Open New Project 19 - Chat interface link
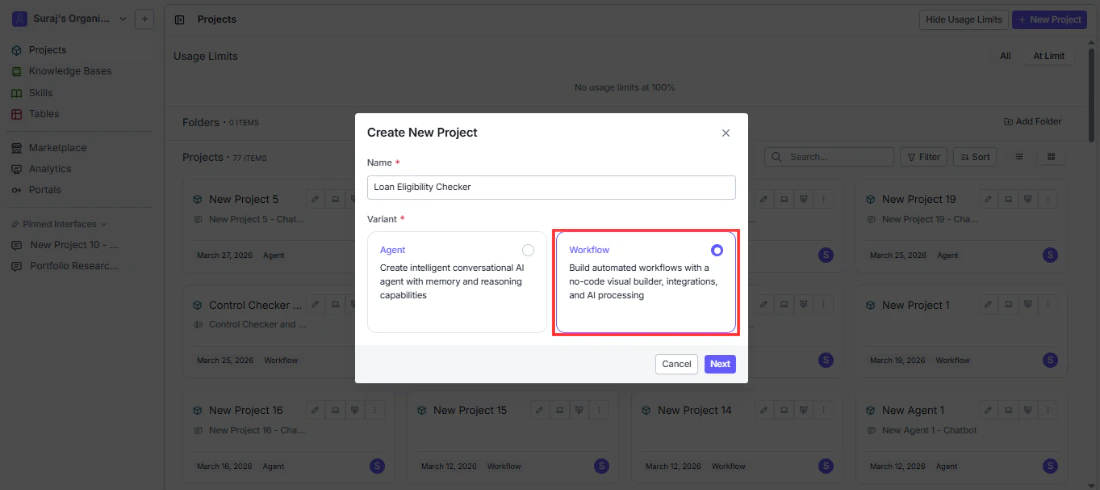The height and width of the screenshot is (490, 1100). 930,219
